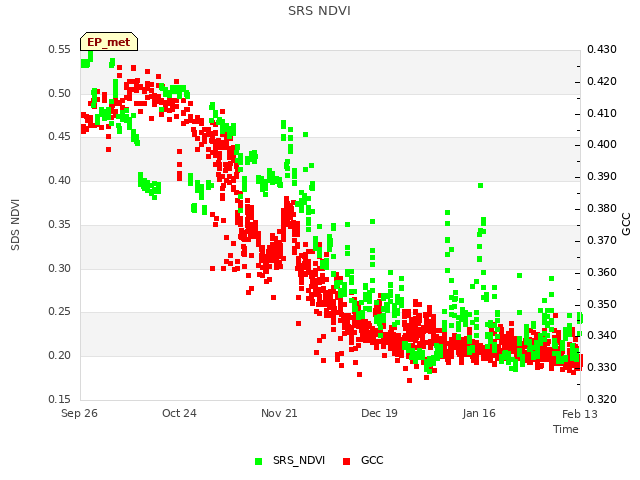Click the 0.410 right axis value
Viewport: 640px width, 480px height.
tap(602, 113)
